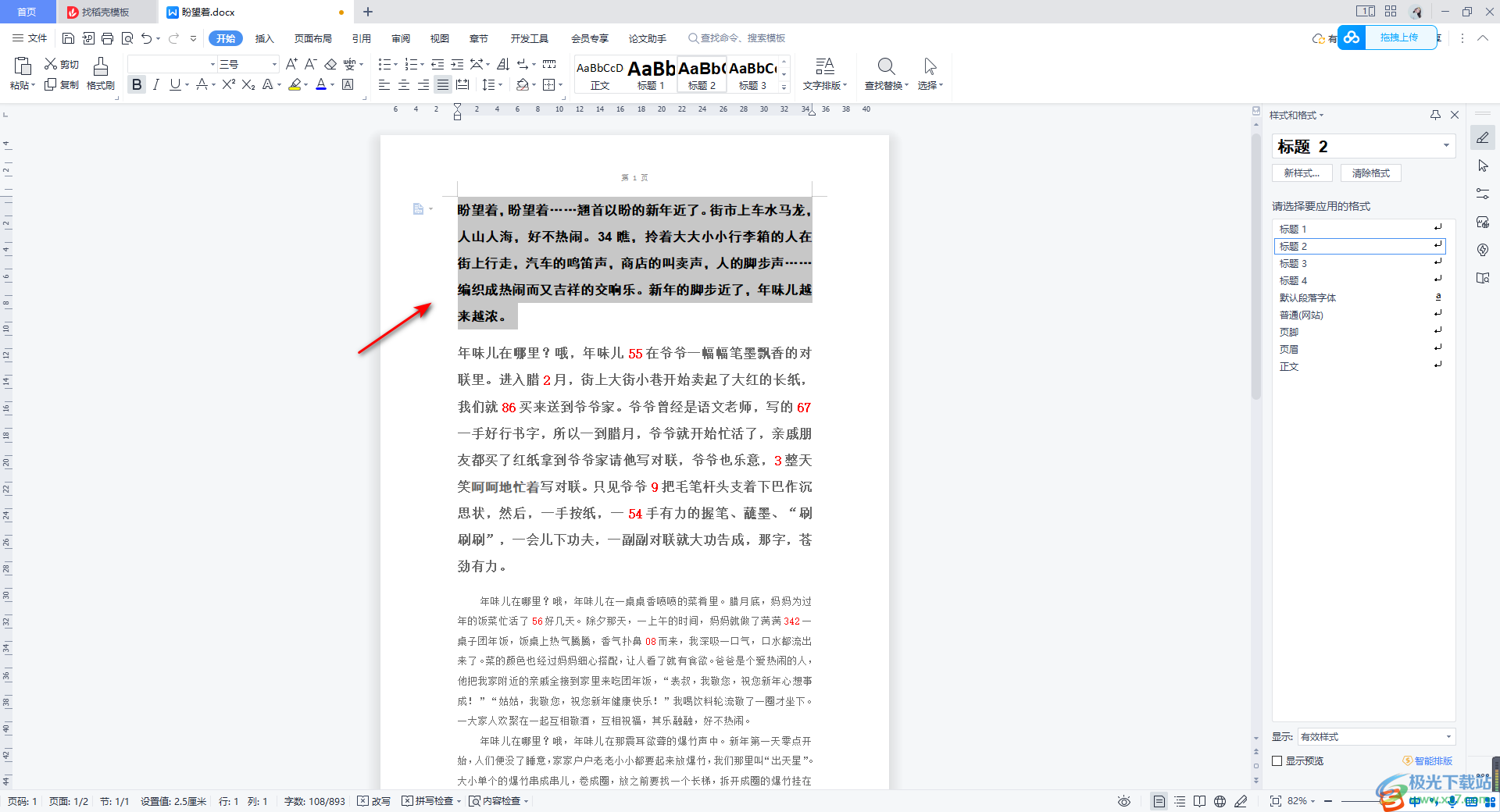Switch to outline view in status bar
The height and width of the screenshot is (812, 1500).
(1180, 801)
